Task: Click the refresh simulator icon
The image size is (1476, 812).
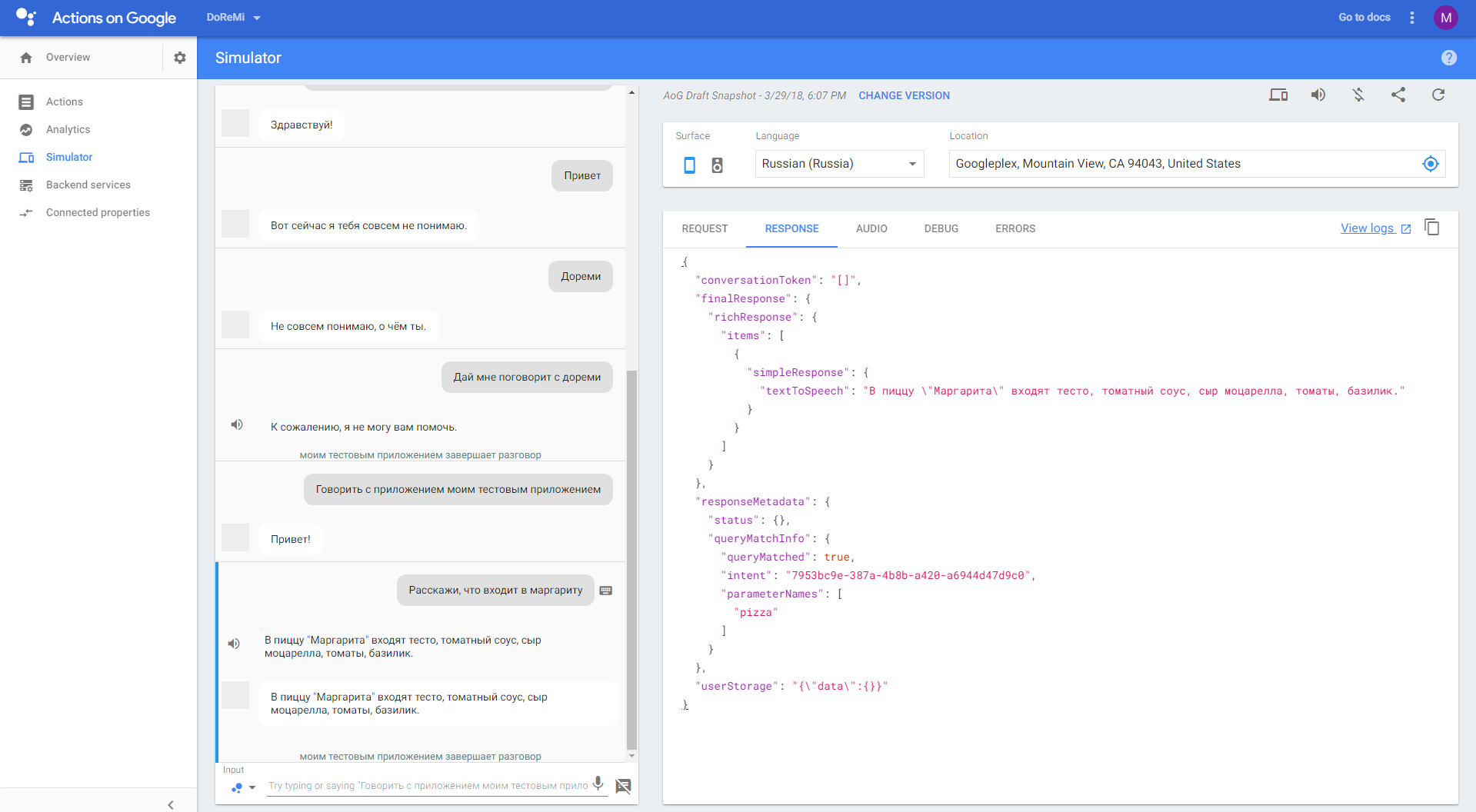Action: tap(1438, 95)
